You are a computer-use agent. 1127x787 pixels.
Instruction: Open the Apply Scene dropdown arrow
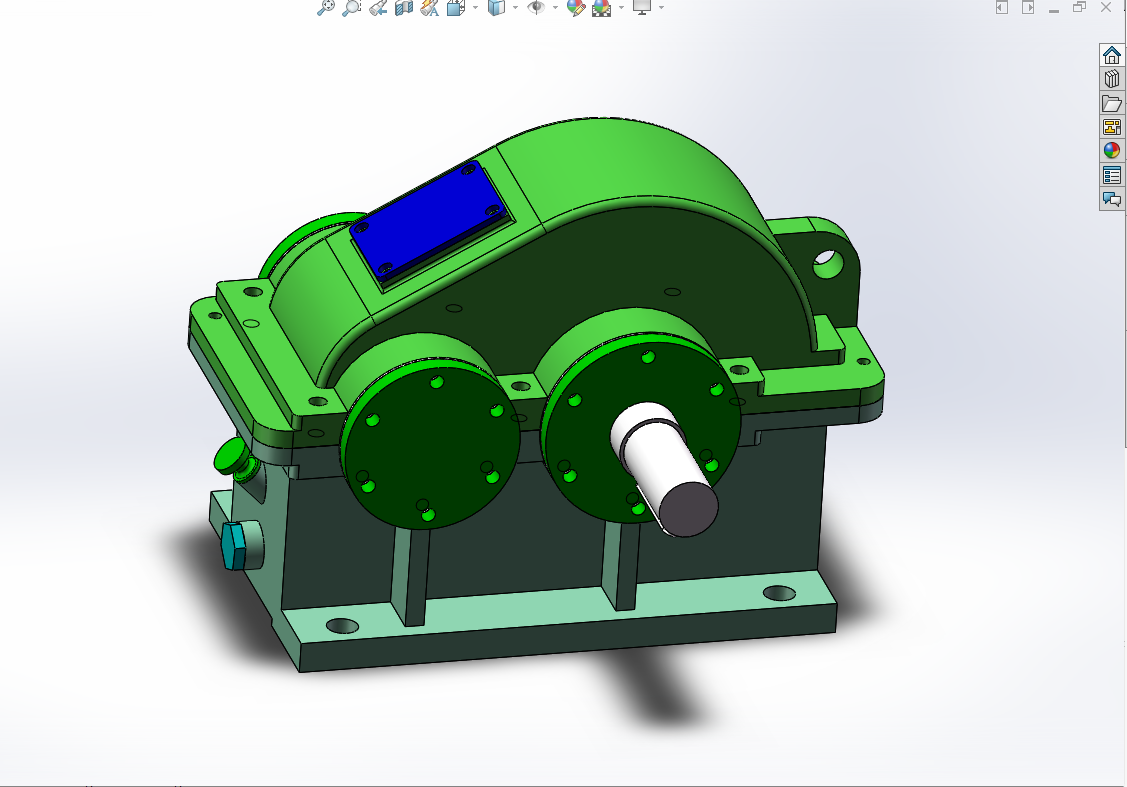tap(621, 7)
